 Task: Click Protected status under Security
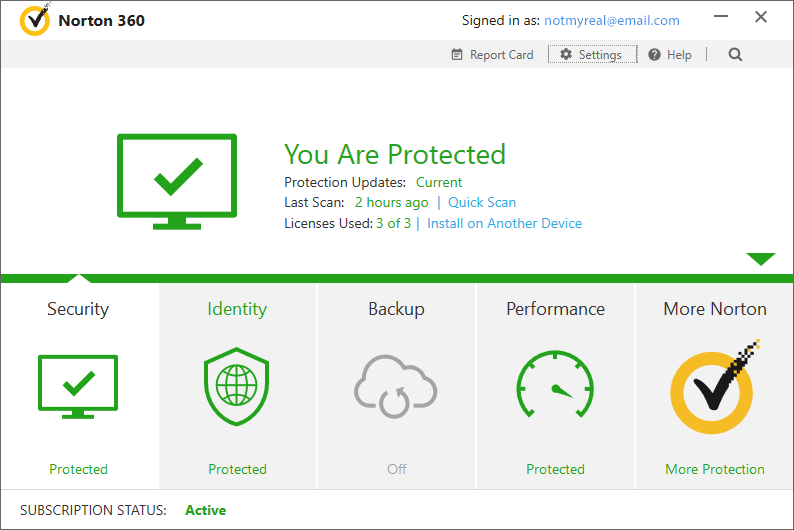click(78, 469)
